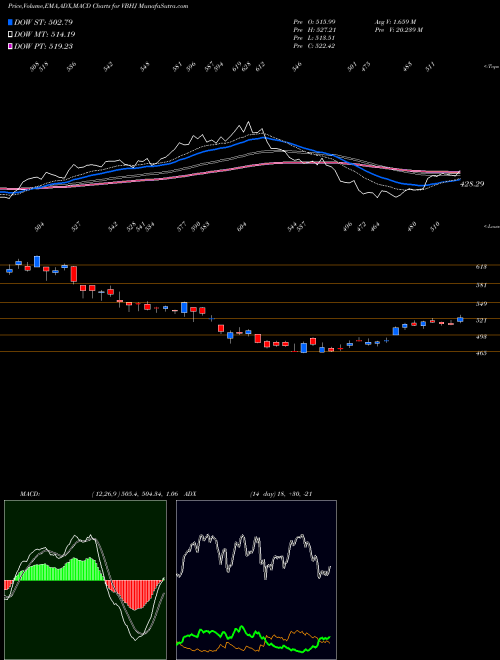Click the 'Avg V: 1.659 M' volume text
Viewport: 500px width, 660px height.
tap(395, 21)
